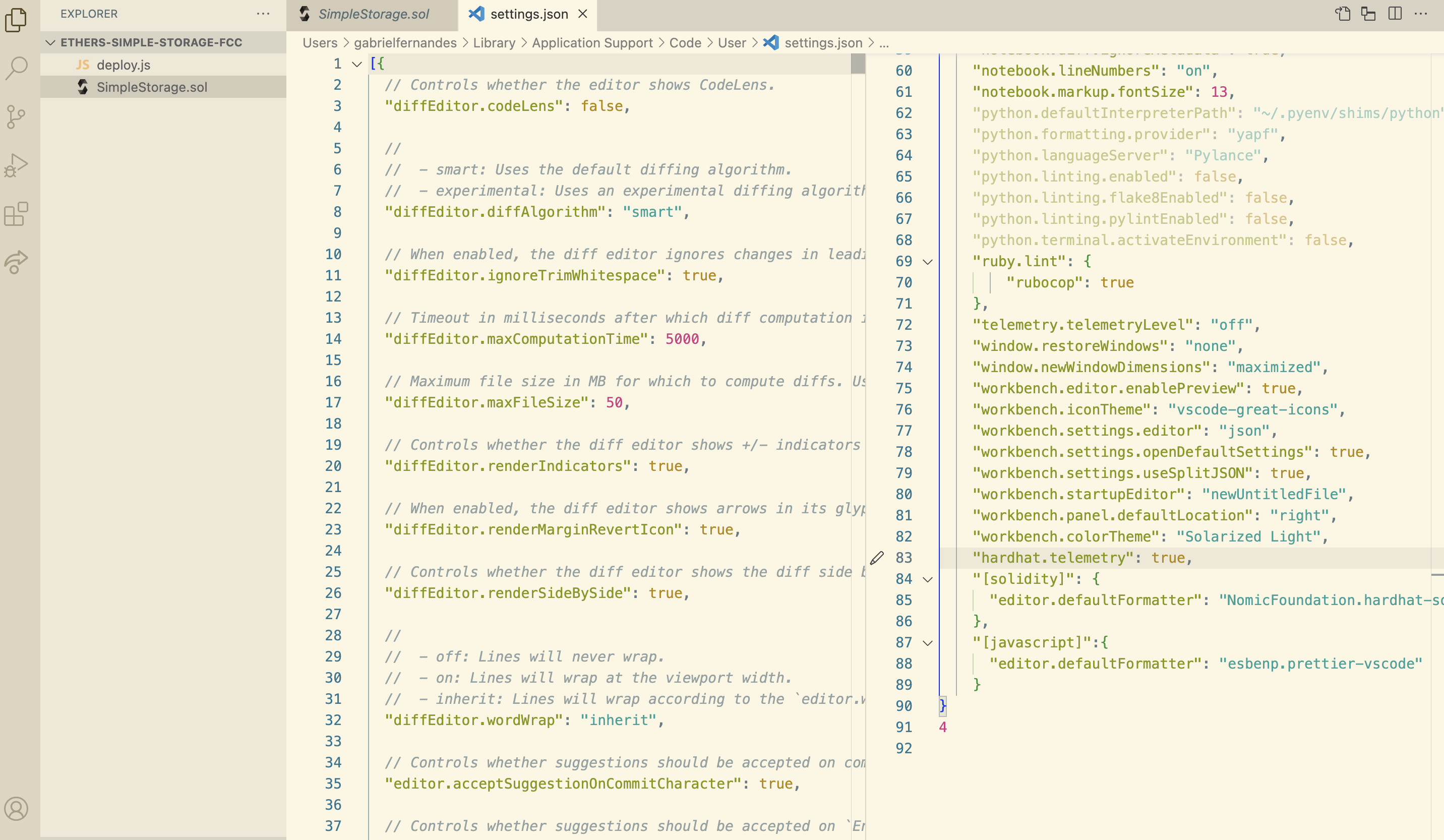
Task: Click the gabrielfernandes breadcrumb segment
Action: tap(405, 43)
